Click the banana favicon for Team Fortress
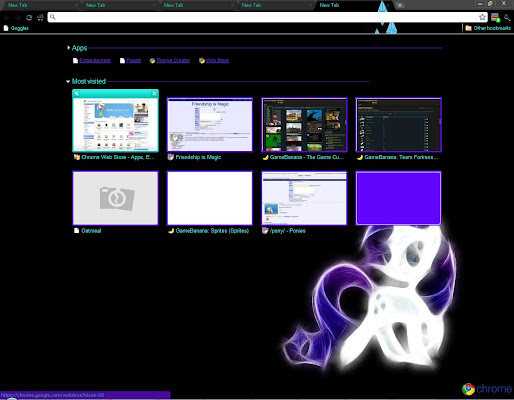This screenshot has width=514, height=400. click(x=360, y=157)
